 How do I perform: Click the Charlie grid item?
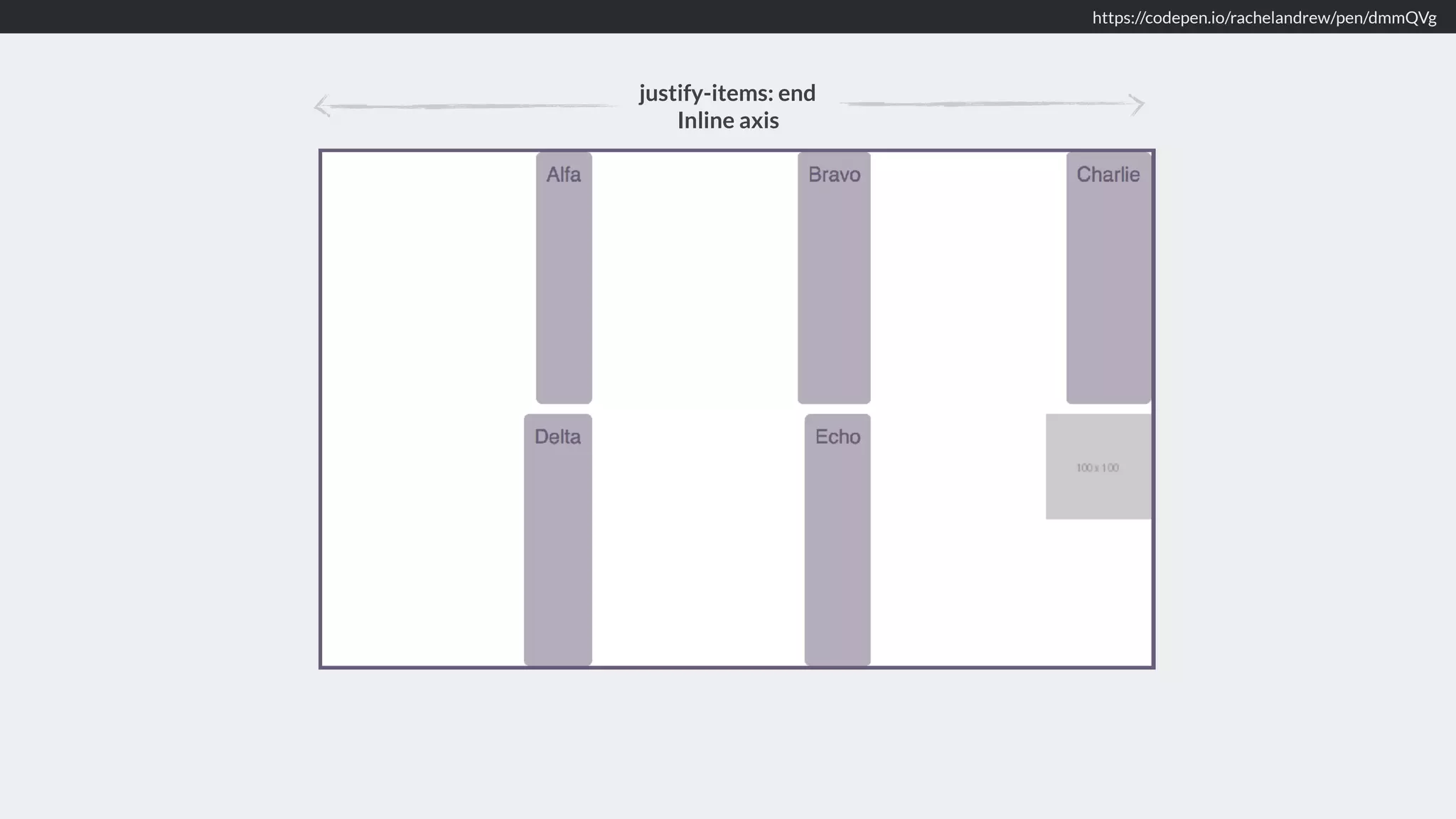pyautogui.click(x=1108, y=277)
